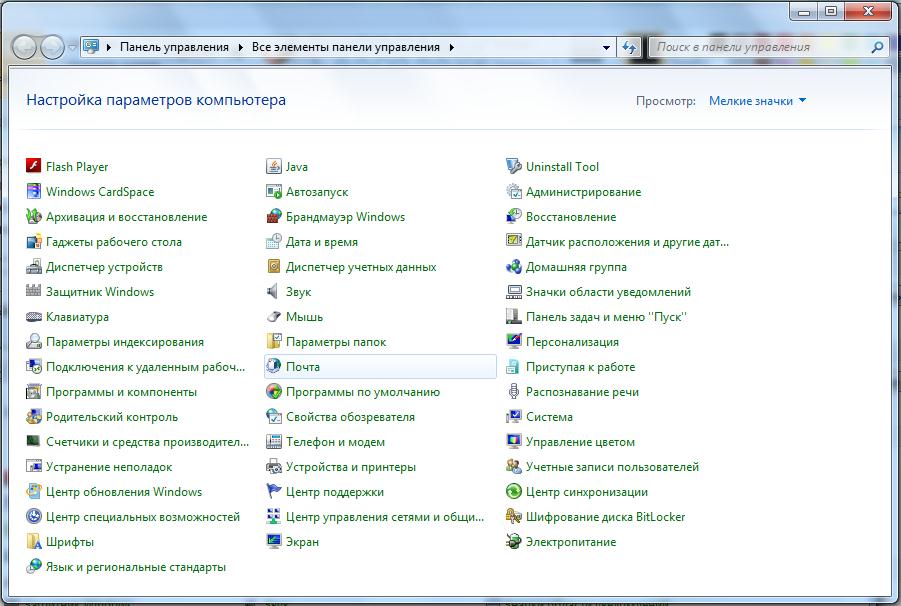
Task: Click the Шрифты icon
Action: [x=34, y=542]
